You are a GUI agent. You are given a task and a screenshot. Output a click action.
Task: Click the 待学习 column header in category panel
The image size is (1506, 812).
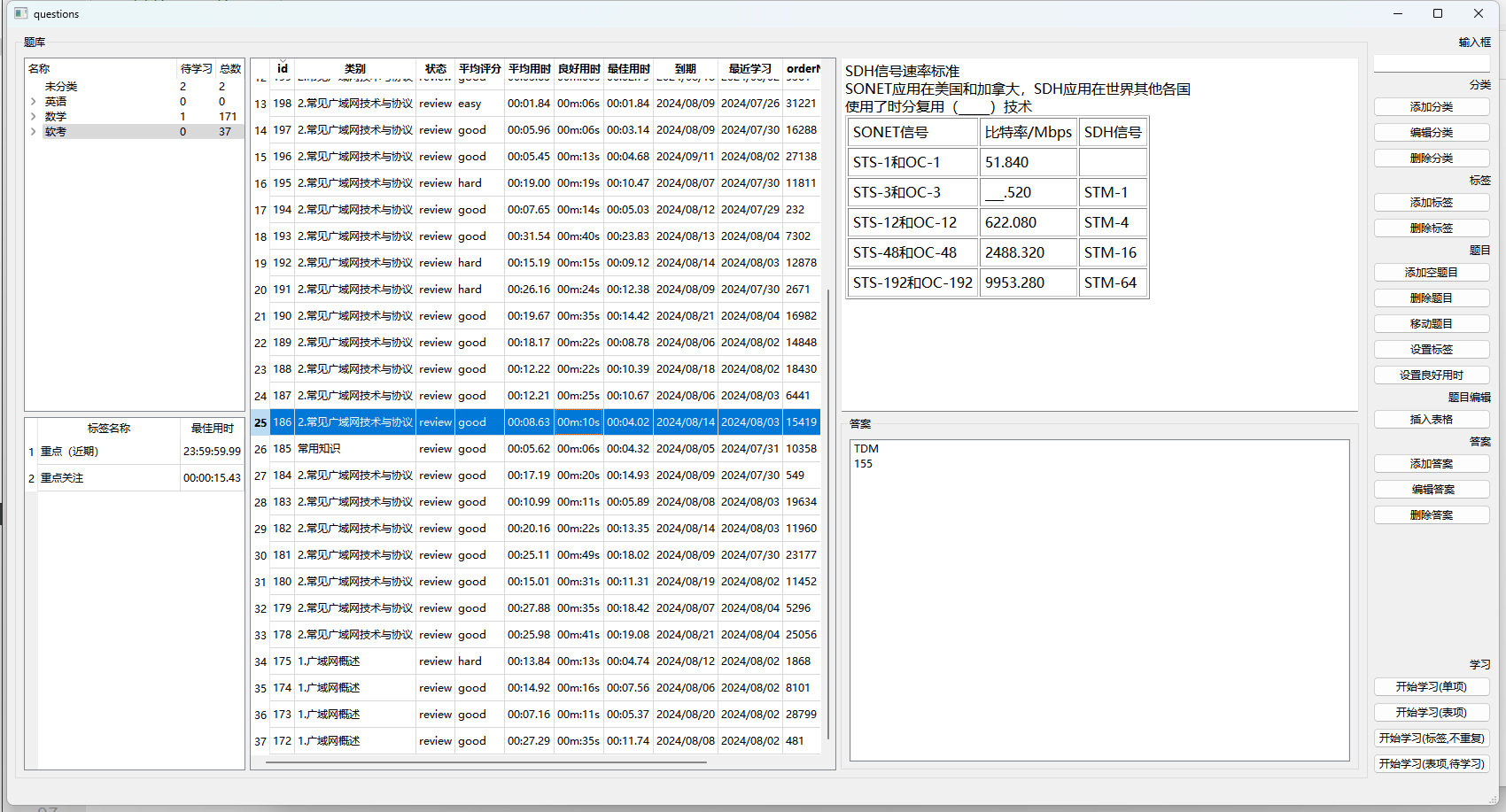[x=196, y=68]
